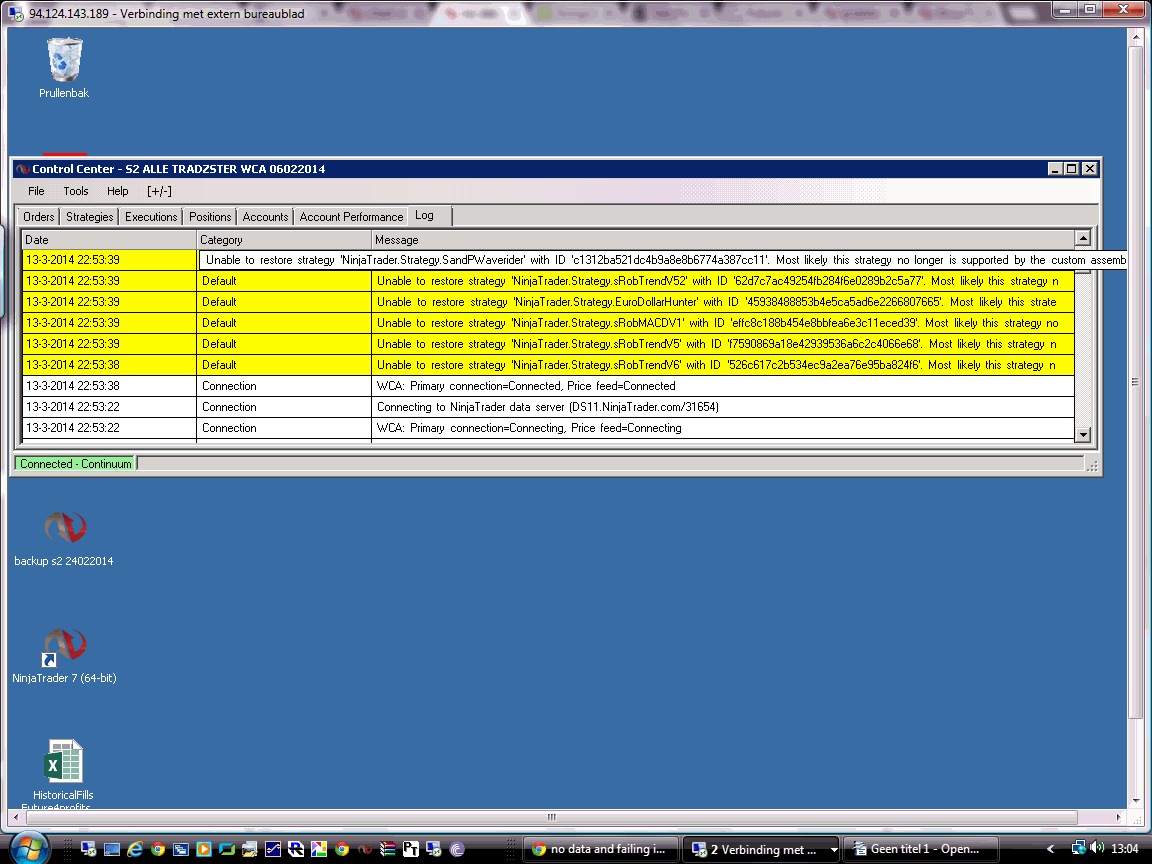Launch Chrome icon left of NinjaTrader icon
The height and width of the screenshot is (864, 1152).
coord(342,849)
